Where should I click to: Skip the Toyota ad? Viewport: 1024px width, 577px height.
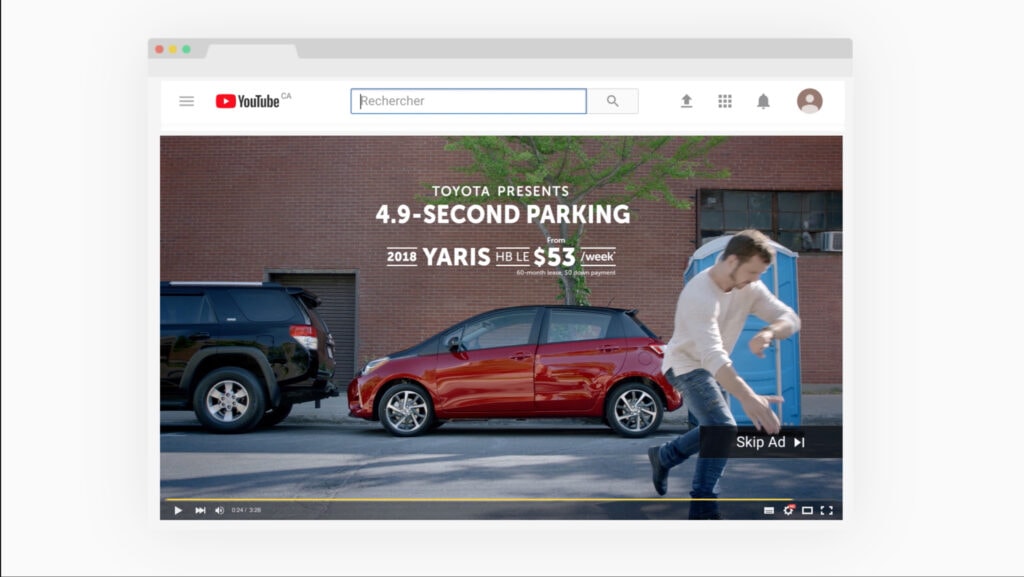771,442
